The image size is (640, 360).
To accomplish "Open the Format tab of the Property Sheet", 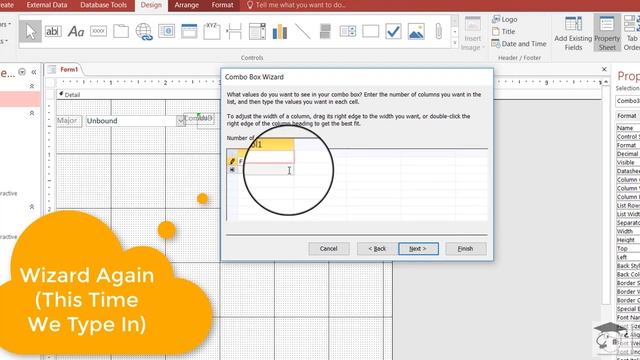I will 627,116.
